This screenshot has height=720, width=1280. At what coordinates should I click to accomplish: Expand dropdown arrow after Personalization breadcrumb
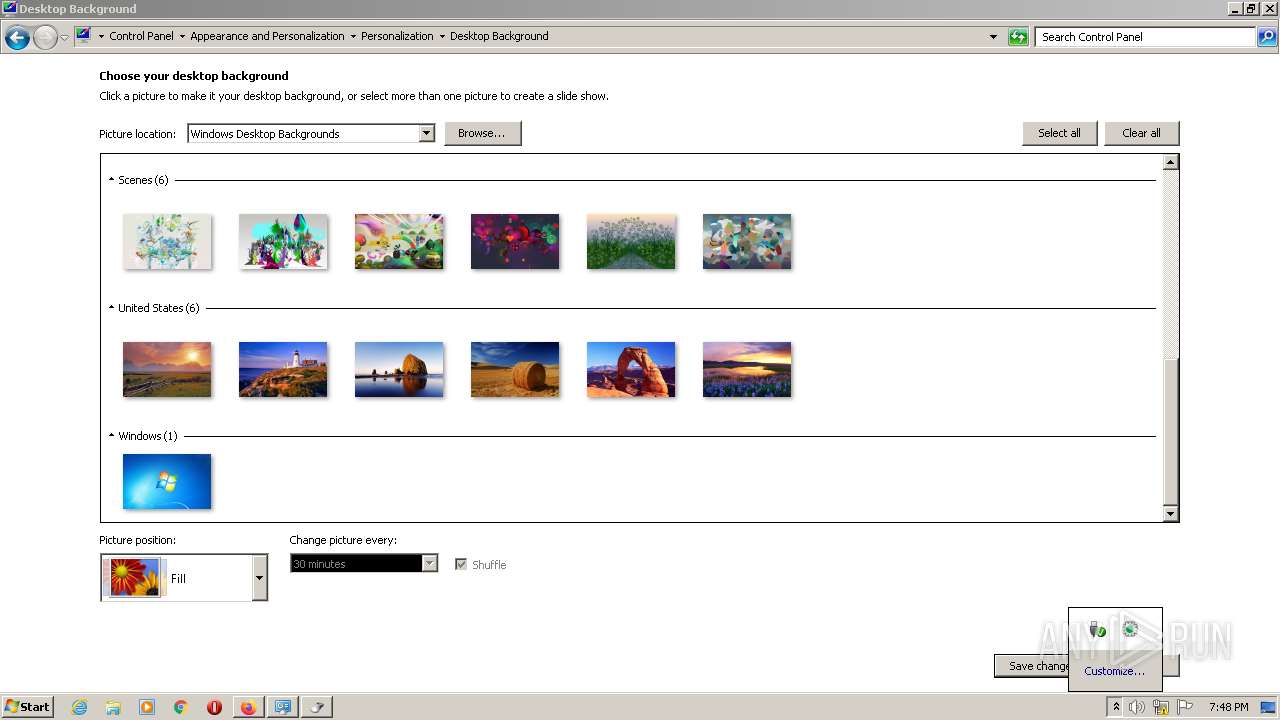point(442,36)
